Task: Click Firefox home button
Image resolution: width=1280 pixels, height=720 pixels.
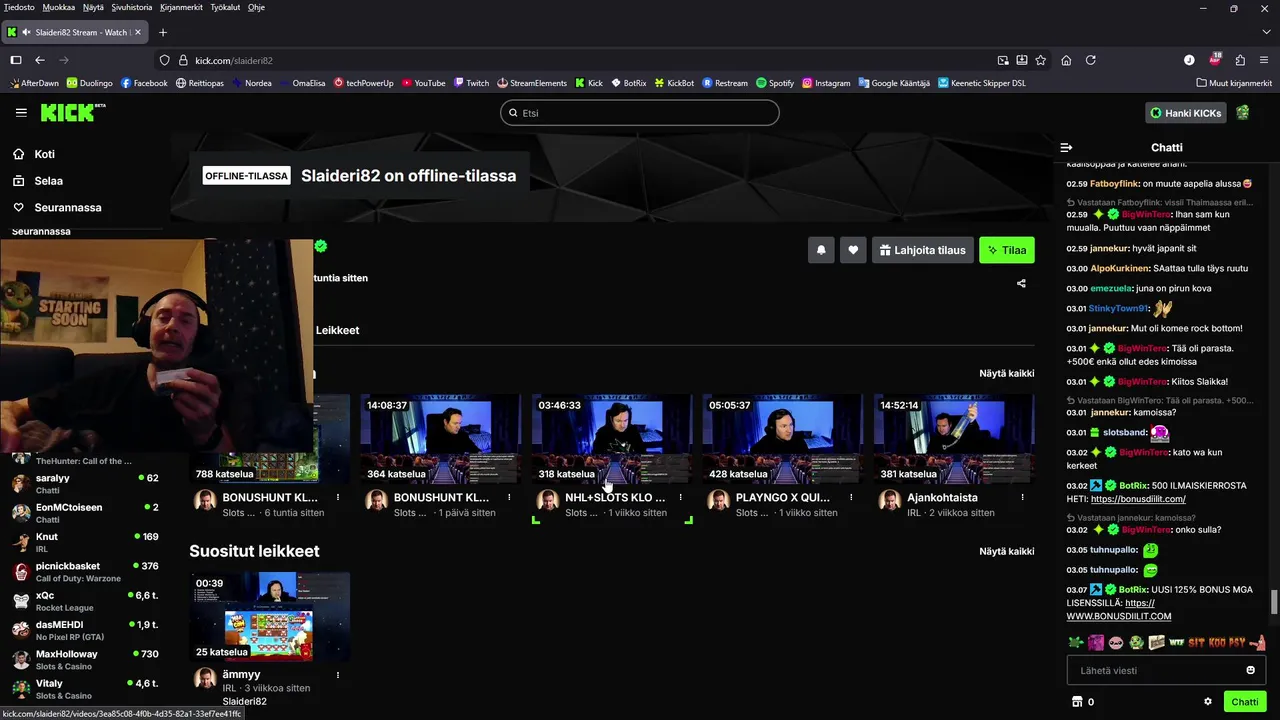Action: [x=1066, y=60]
